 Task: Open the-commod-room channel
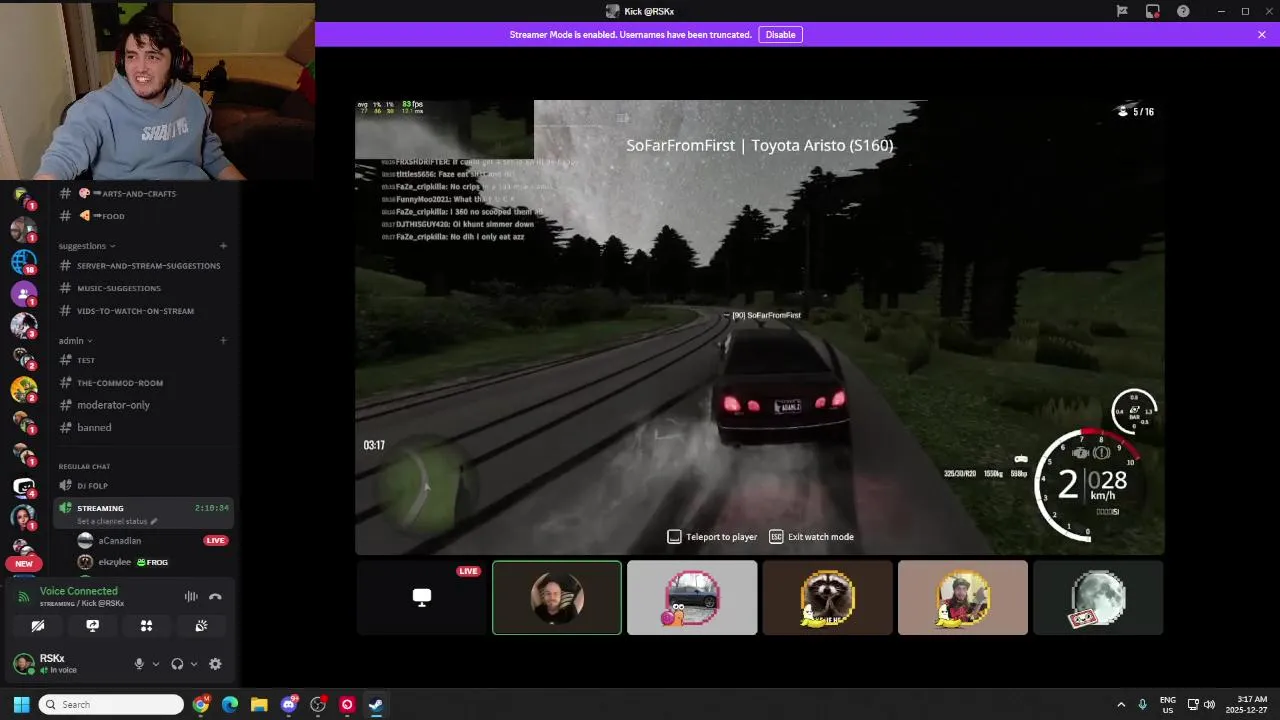tap(143, 383)
